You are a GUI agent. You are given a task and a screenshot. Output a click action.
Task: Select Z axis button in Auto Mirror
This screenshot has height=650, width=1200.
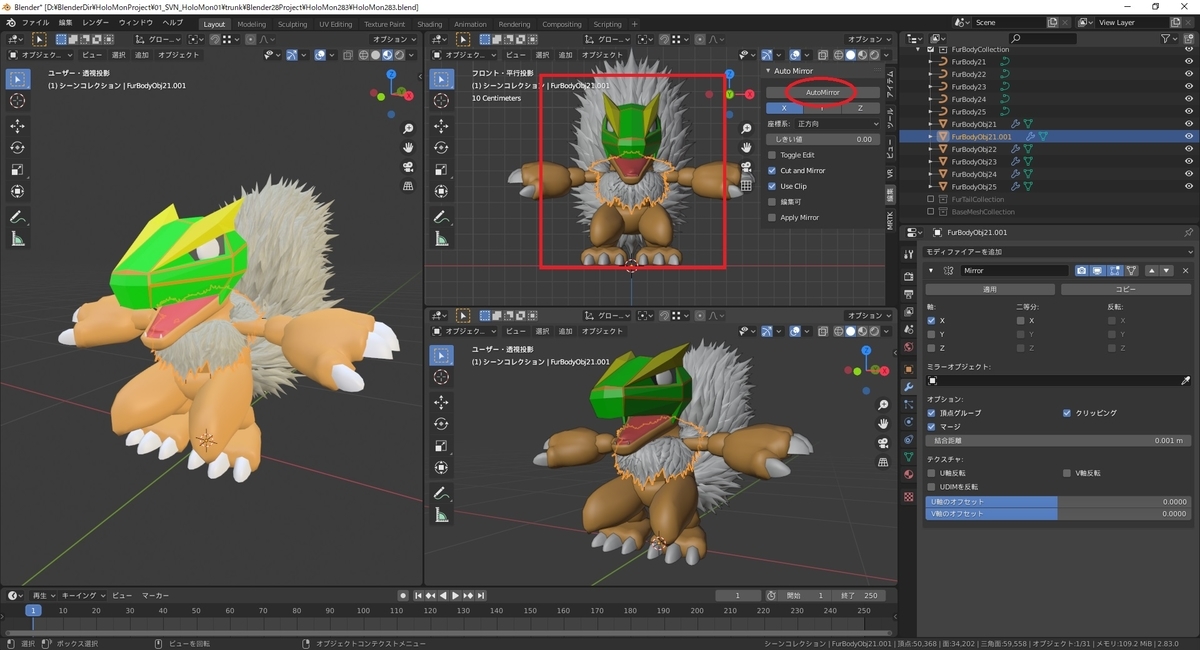(x=858, y=108)
